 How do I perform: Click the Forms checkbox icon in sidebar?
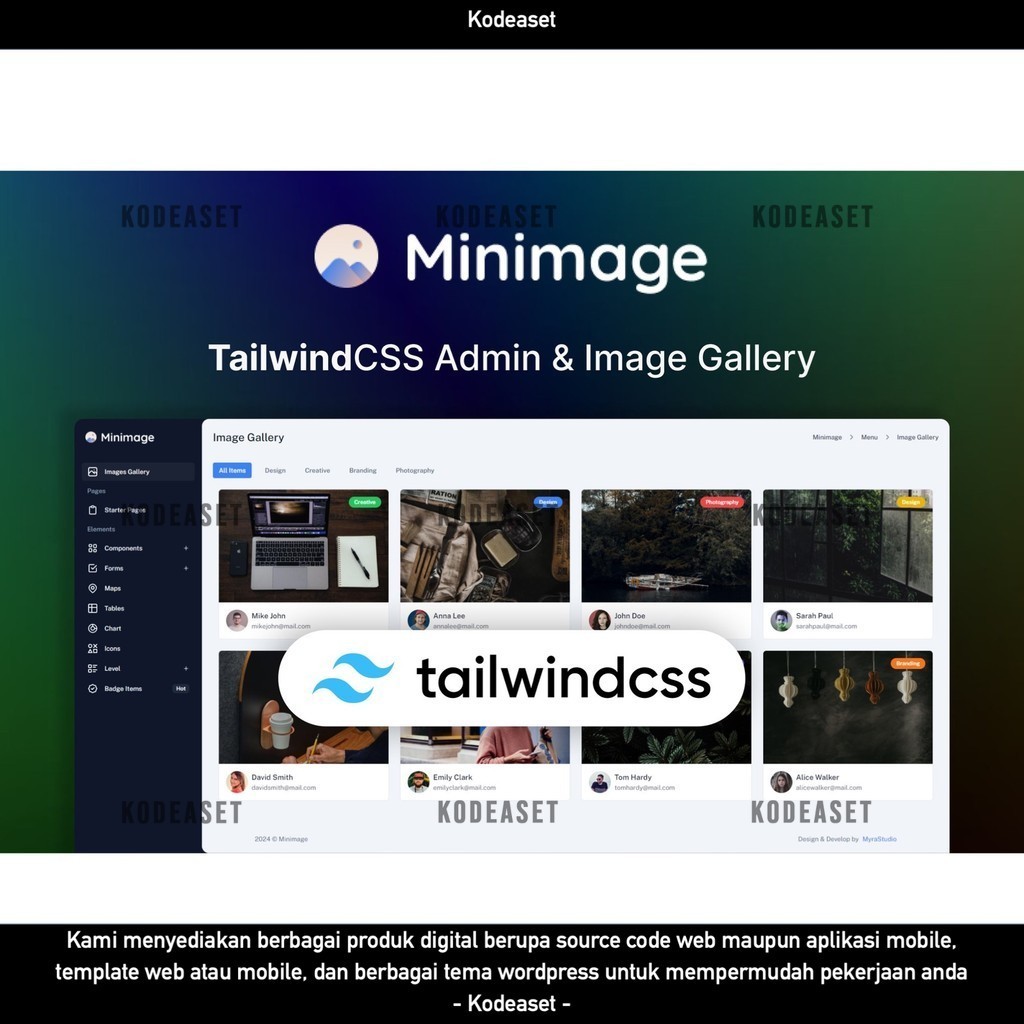92,568
